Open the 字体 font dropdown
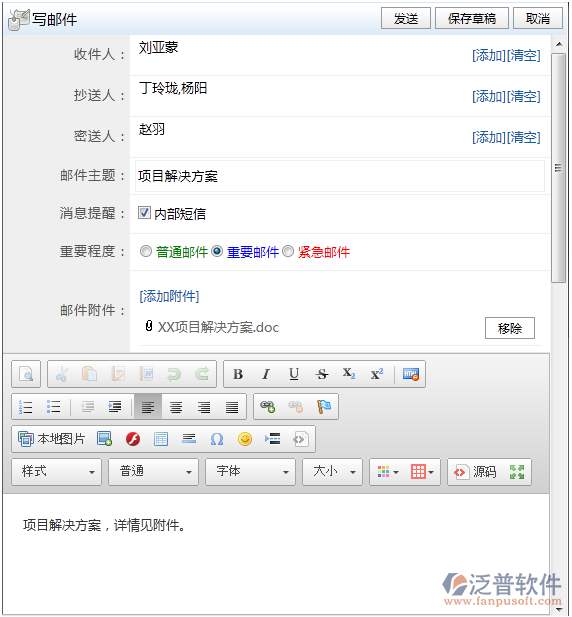 [x=251, y=471]
